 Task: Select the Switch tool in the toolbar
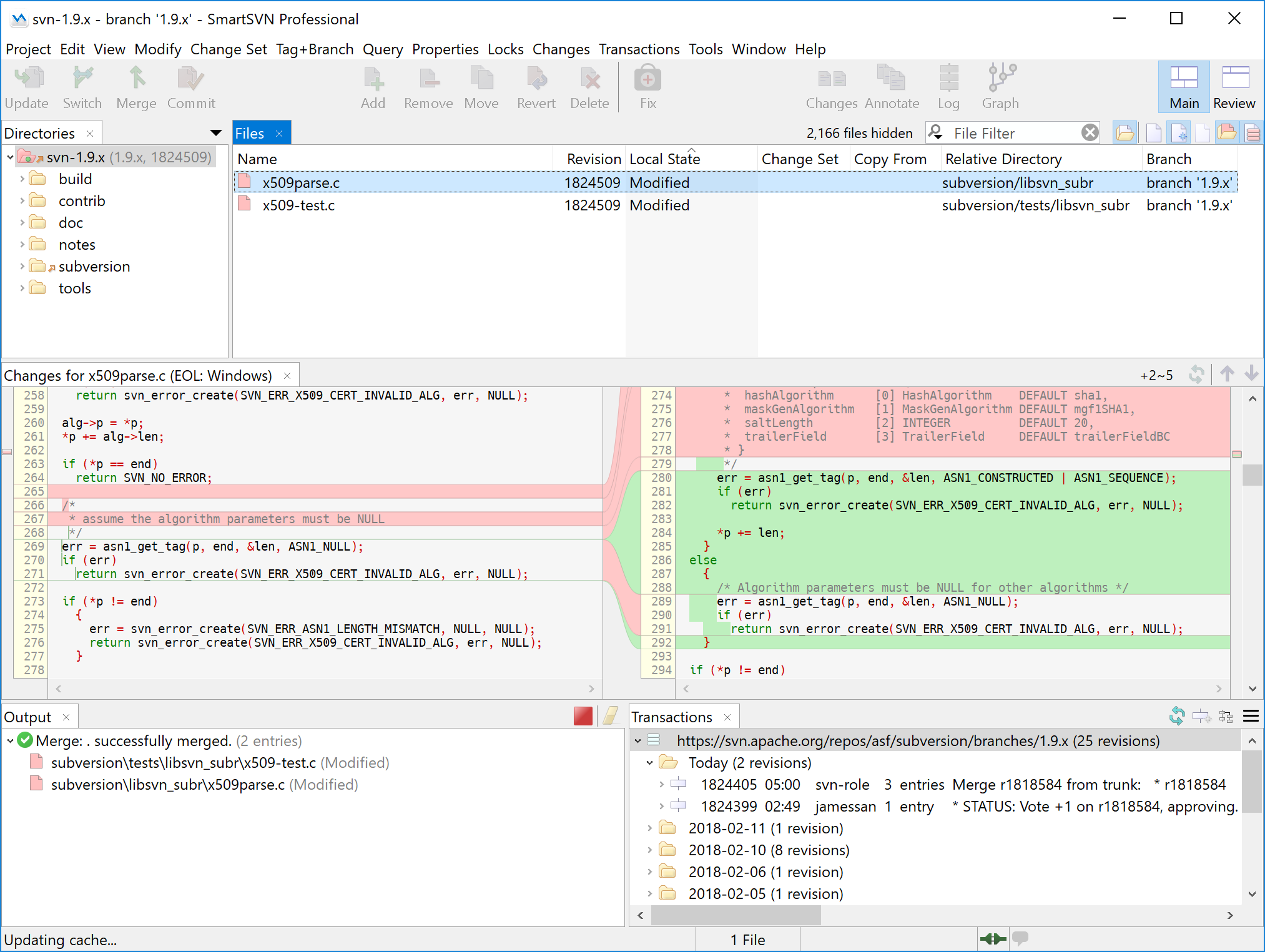(x=82, y=87)
